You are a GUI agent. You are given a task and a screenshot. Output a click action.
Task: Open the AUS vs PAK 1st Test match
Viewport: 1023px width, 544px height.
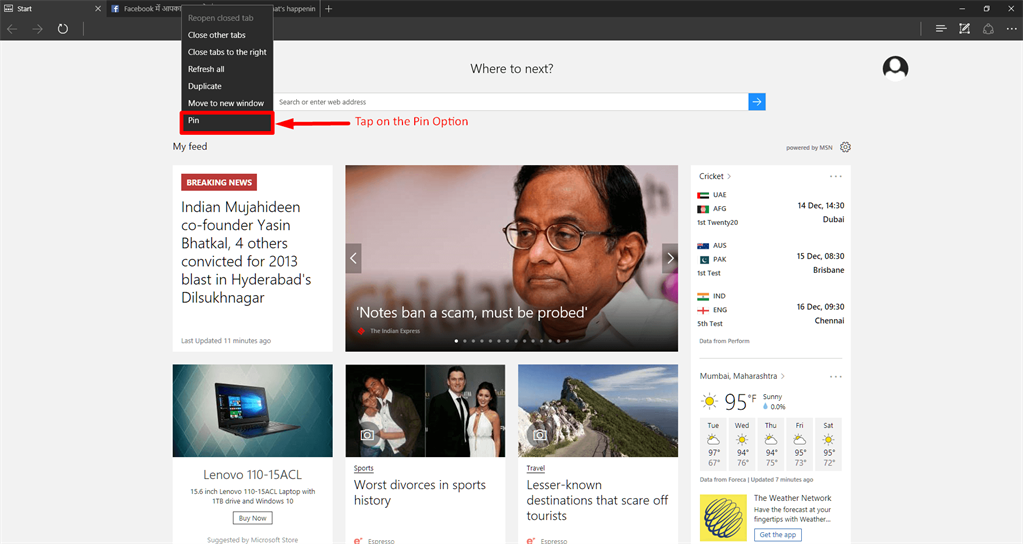click(771, 259)
